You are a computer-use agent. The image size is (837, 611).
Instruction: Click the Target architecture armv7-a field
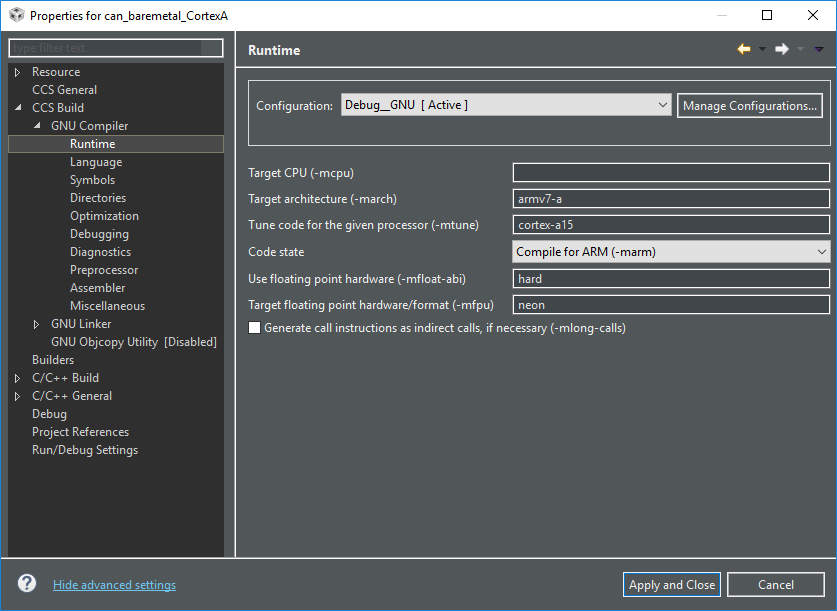pyautogui.click(x=671, y=199)
